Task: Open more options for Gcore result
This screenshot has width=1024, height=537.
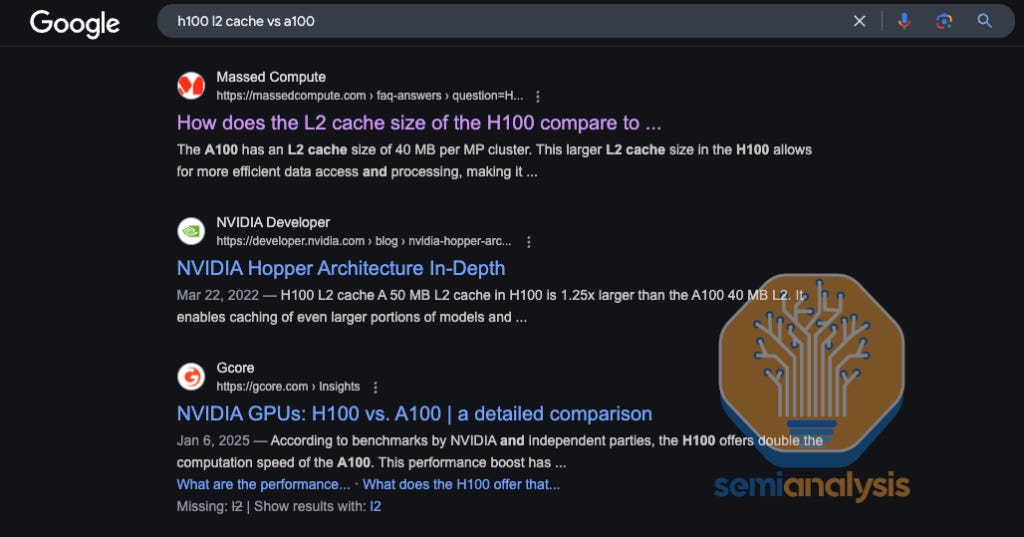Action: click(376, 387)
